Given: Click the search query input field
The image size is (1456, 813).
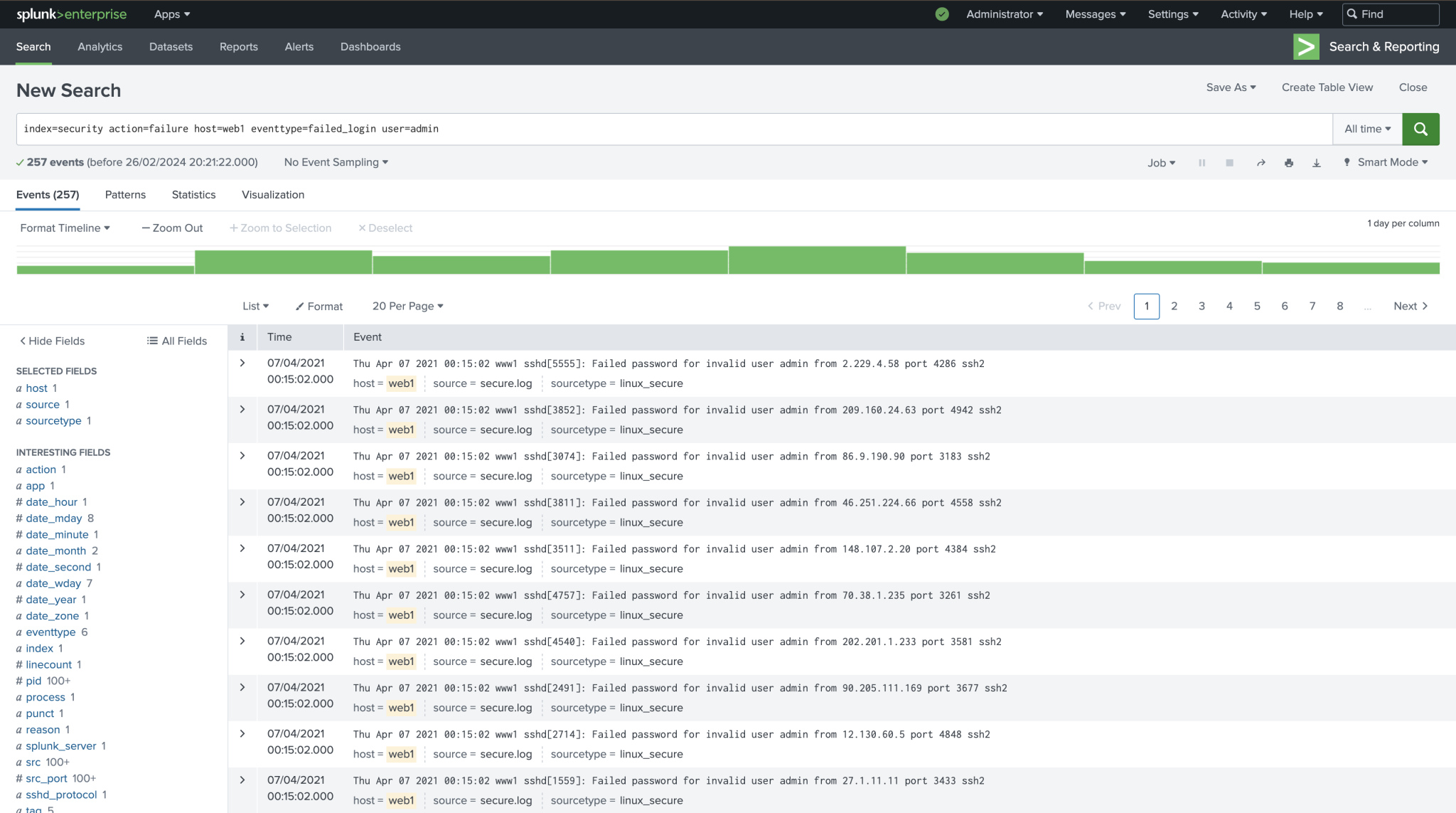Looking at the screenshot, I should [674, 129].
